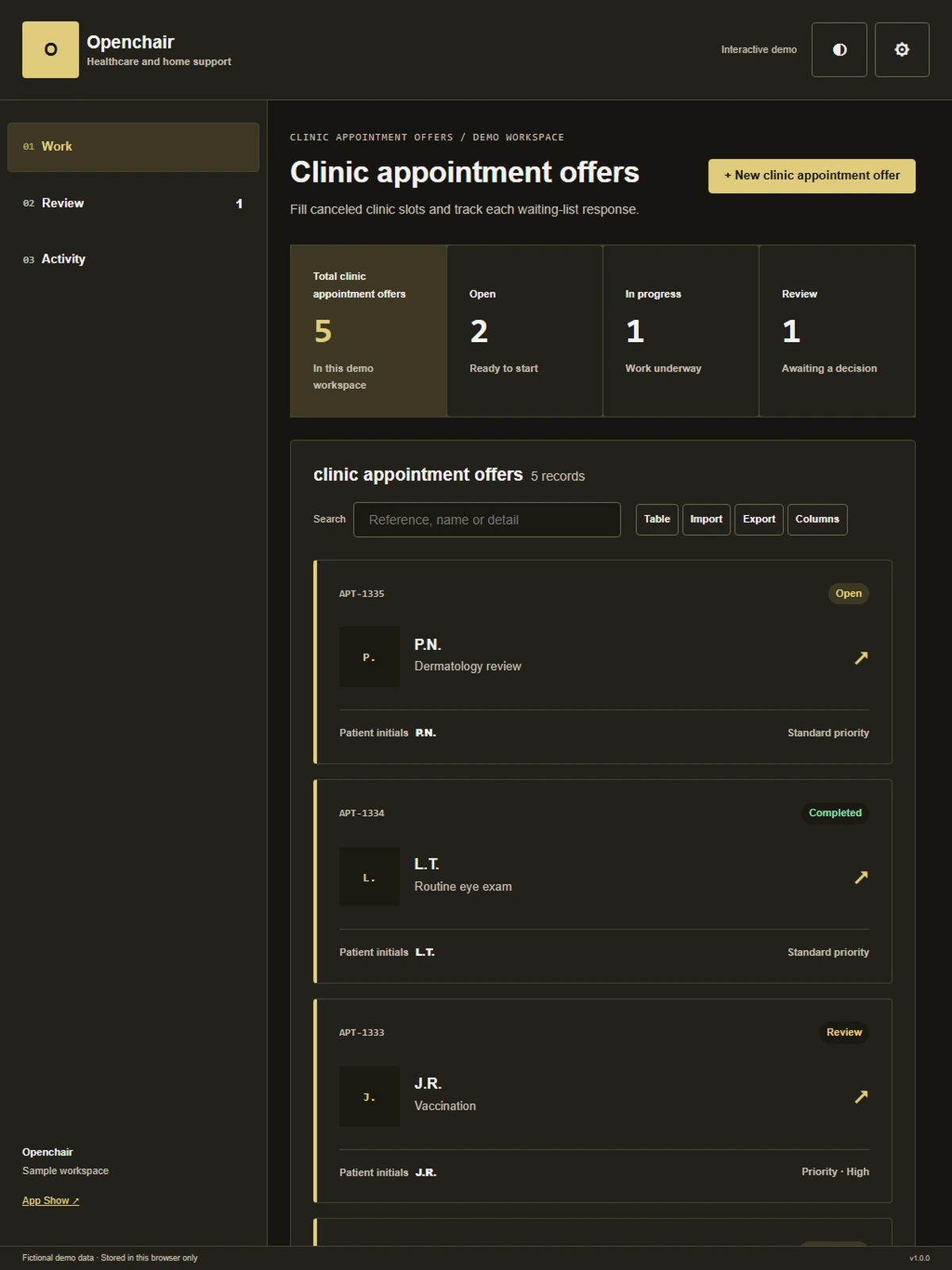This screenshot has height=1270, width=952.
Task: Click Standard priority on APT-1335
Action: (828, 733)
